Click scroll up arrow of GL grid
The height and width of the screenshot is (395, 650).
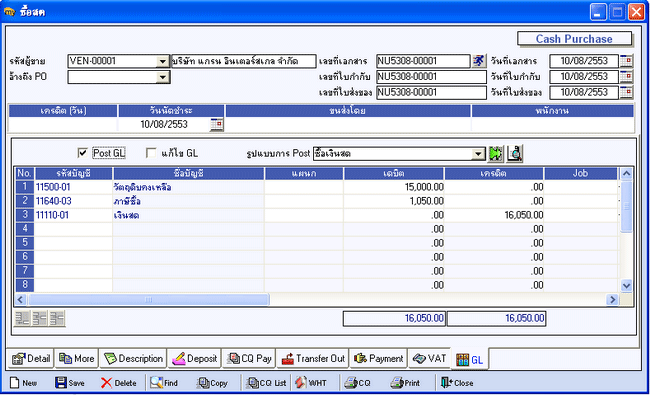(626, 174)
